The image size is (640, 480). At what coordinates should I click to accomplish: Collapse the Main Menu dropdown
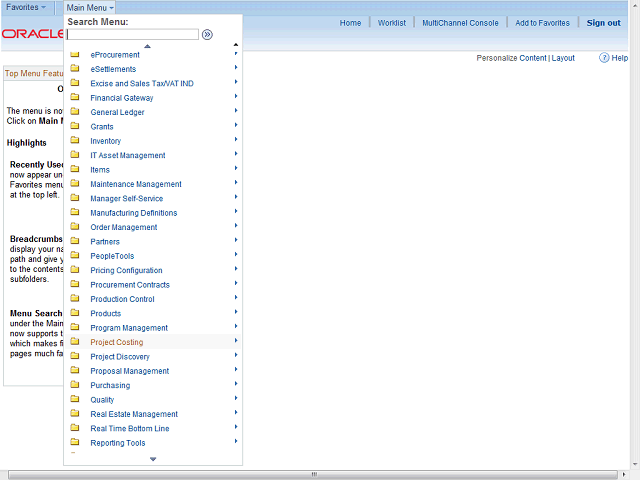(x=90, y=8)
